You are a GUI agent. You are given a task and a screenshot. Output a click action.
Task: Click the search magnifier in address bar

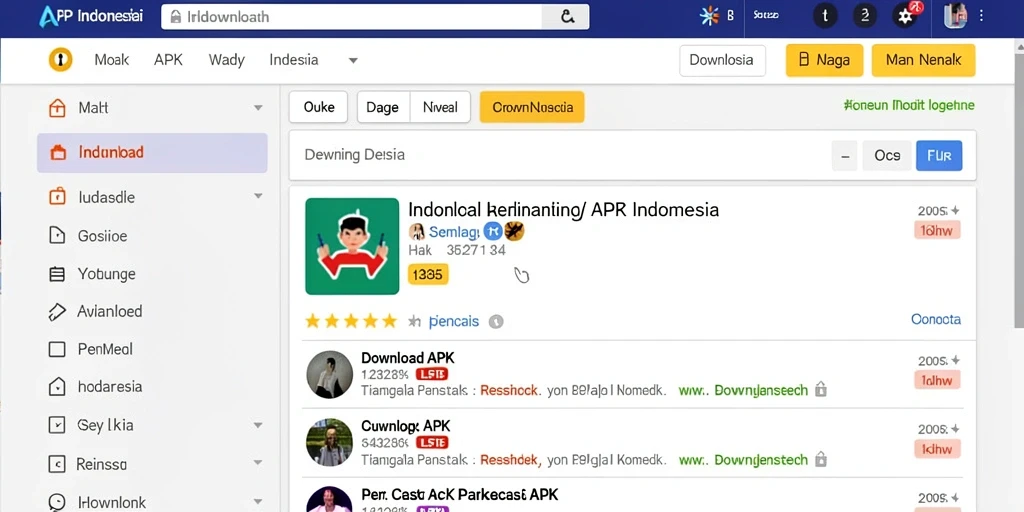[568, 17]
